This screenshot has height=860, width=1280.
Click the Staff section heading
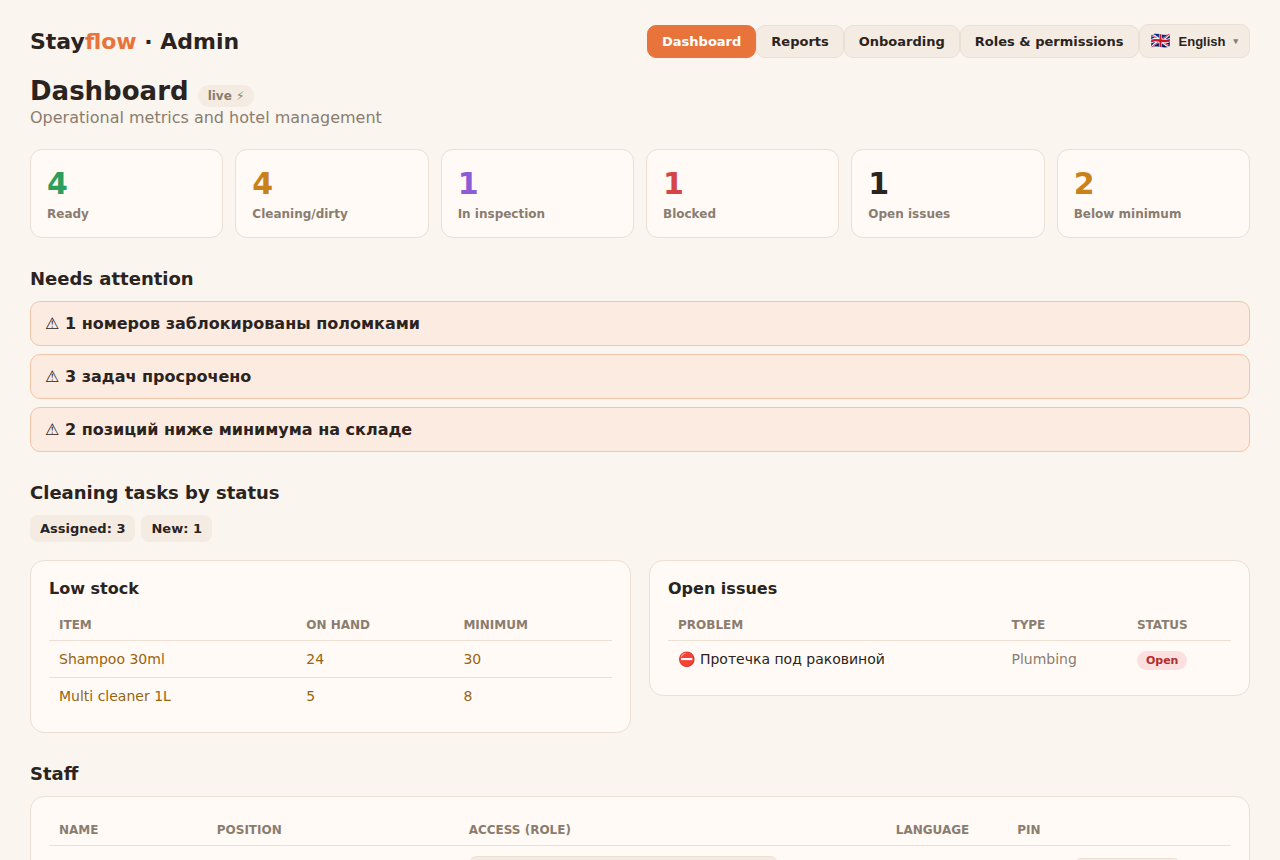(x=54, y=773)
